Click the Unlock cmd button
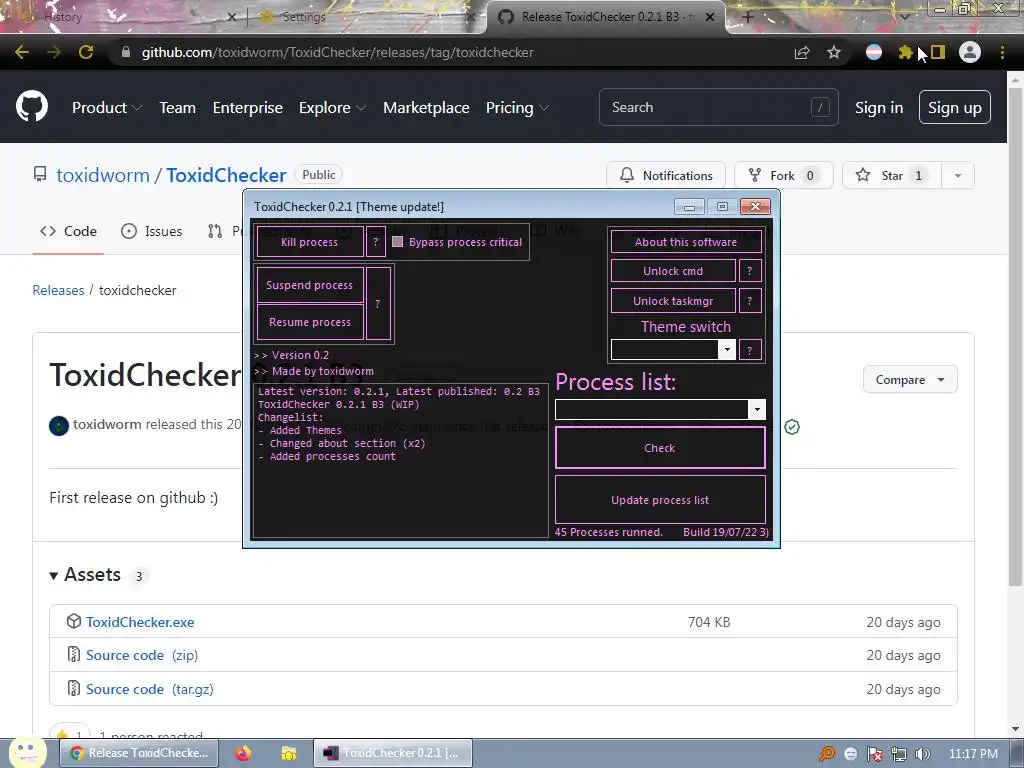 673,271
